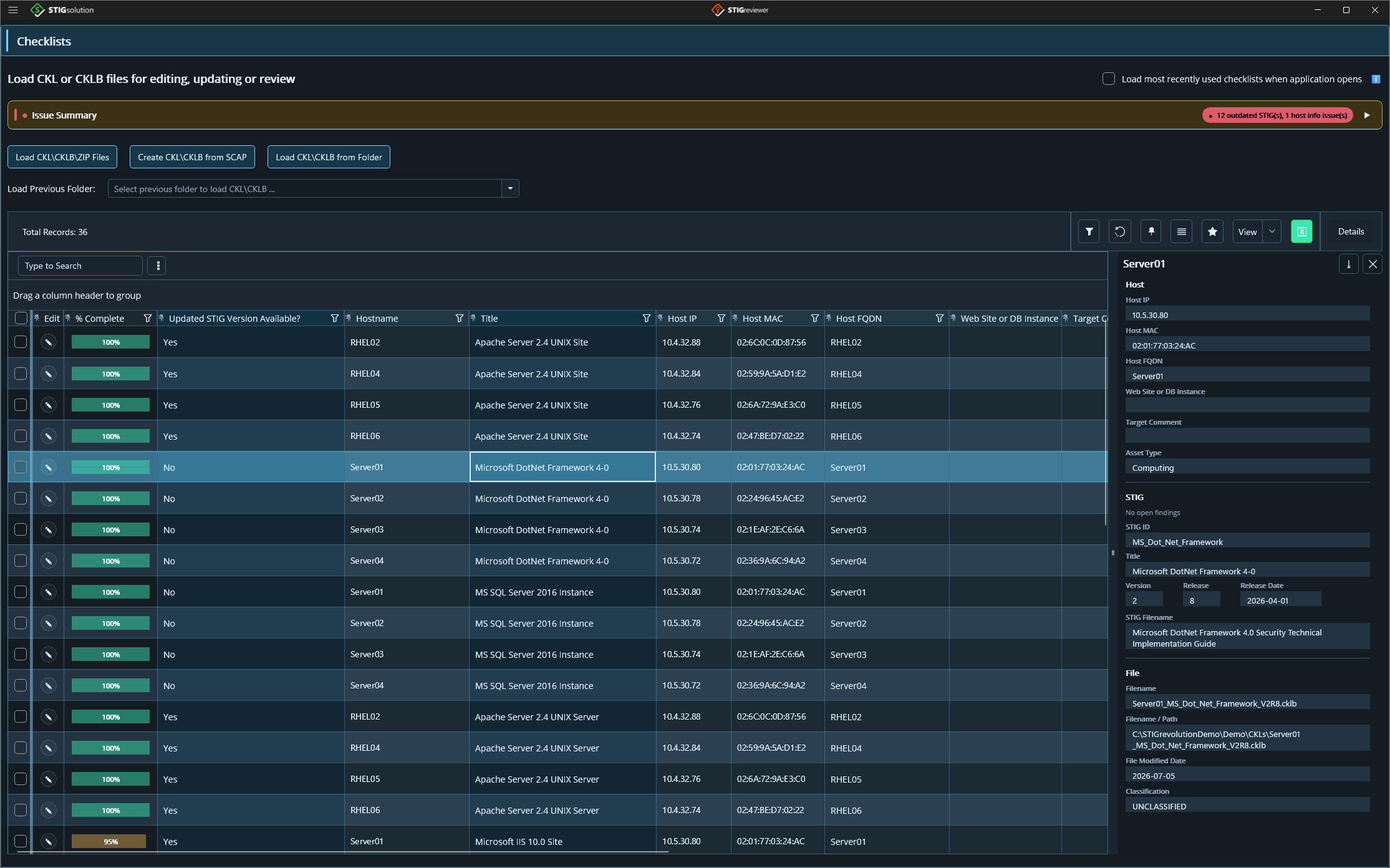Click the View button
This screenshot has width=1390, height=868.
(x=1247, y=231)
